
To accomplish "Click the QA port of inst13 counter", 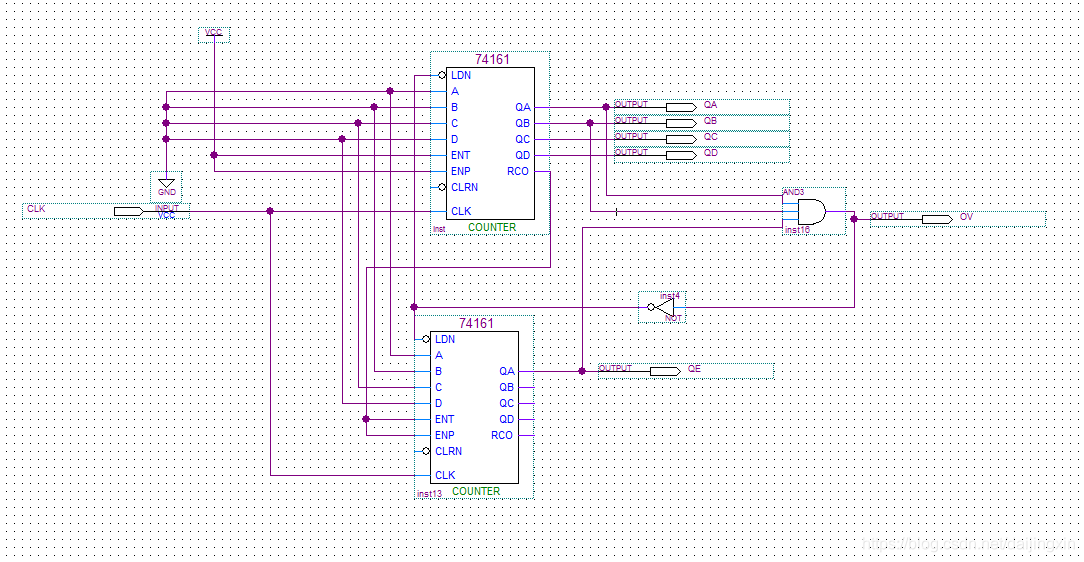I will tap(507, 372).
